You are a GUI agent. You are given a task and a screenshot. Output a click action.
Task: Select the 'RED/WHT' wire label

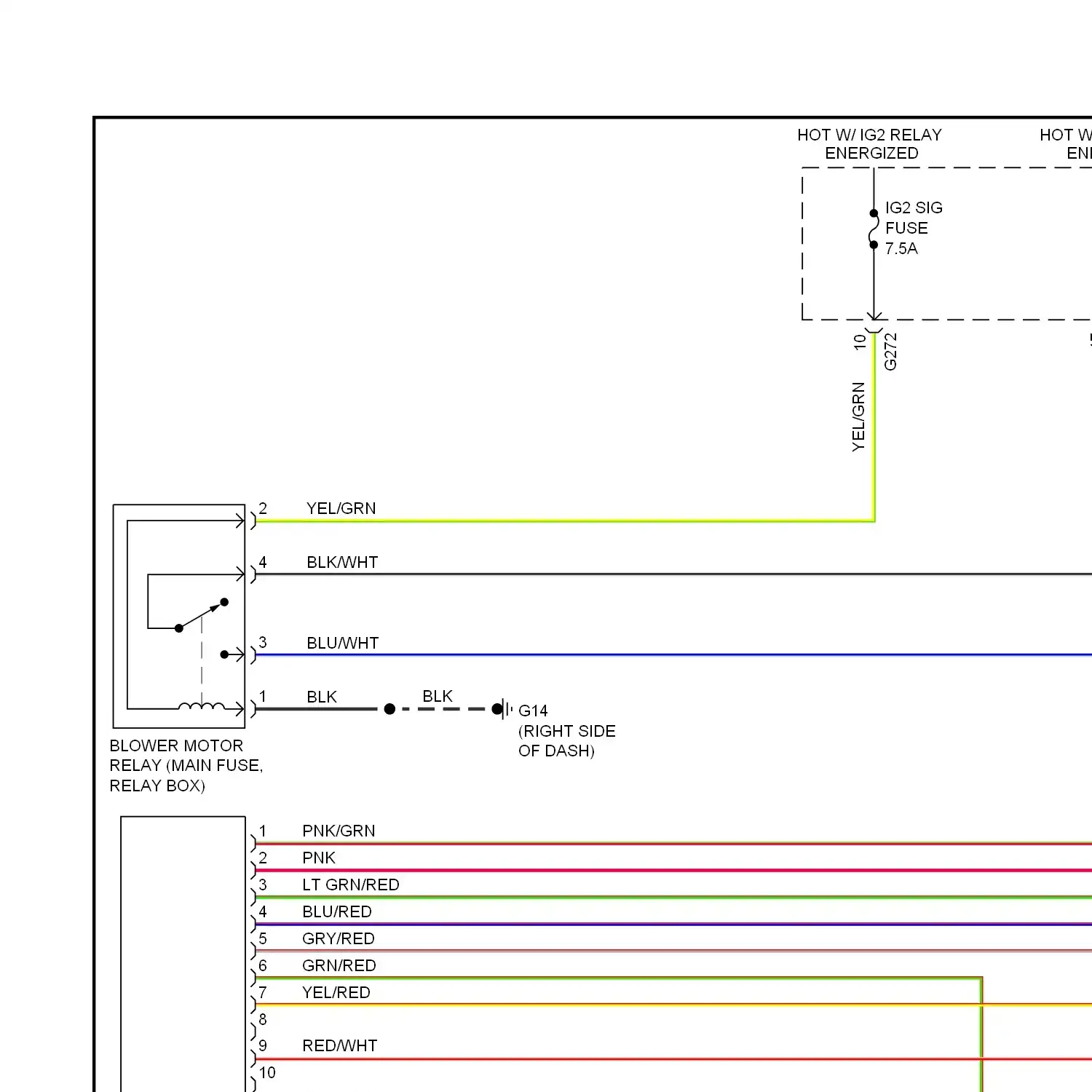click(x=340, y=1045)
